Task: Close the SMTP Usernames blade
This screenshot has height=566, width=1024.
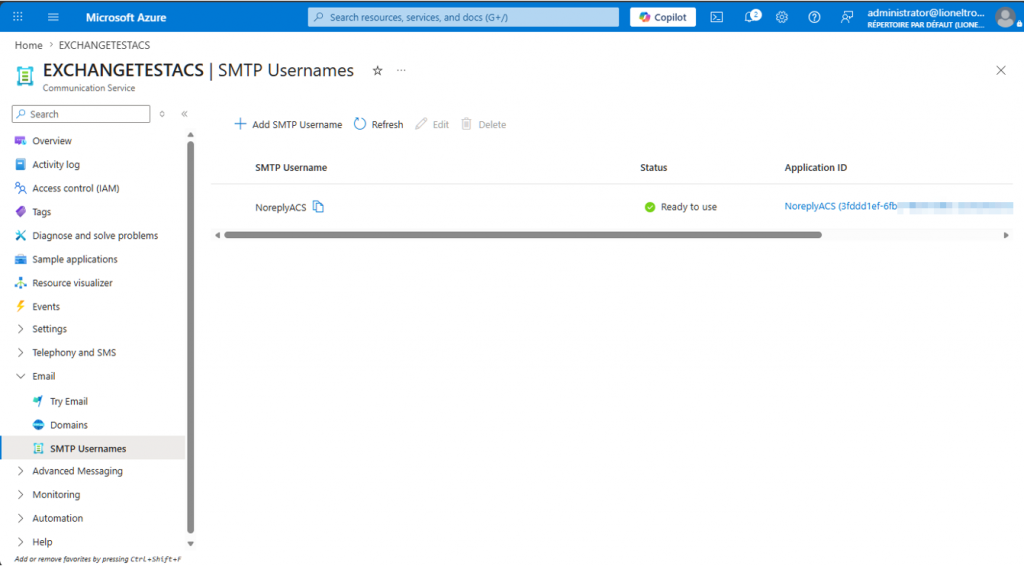Action: pos(1001,71)
